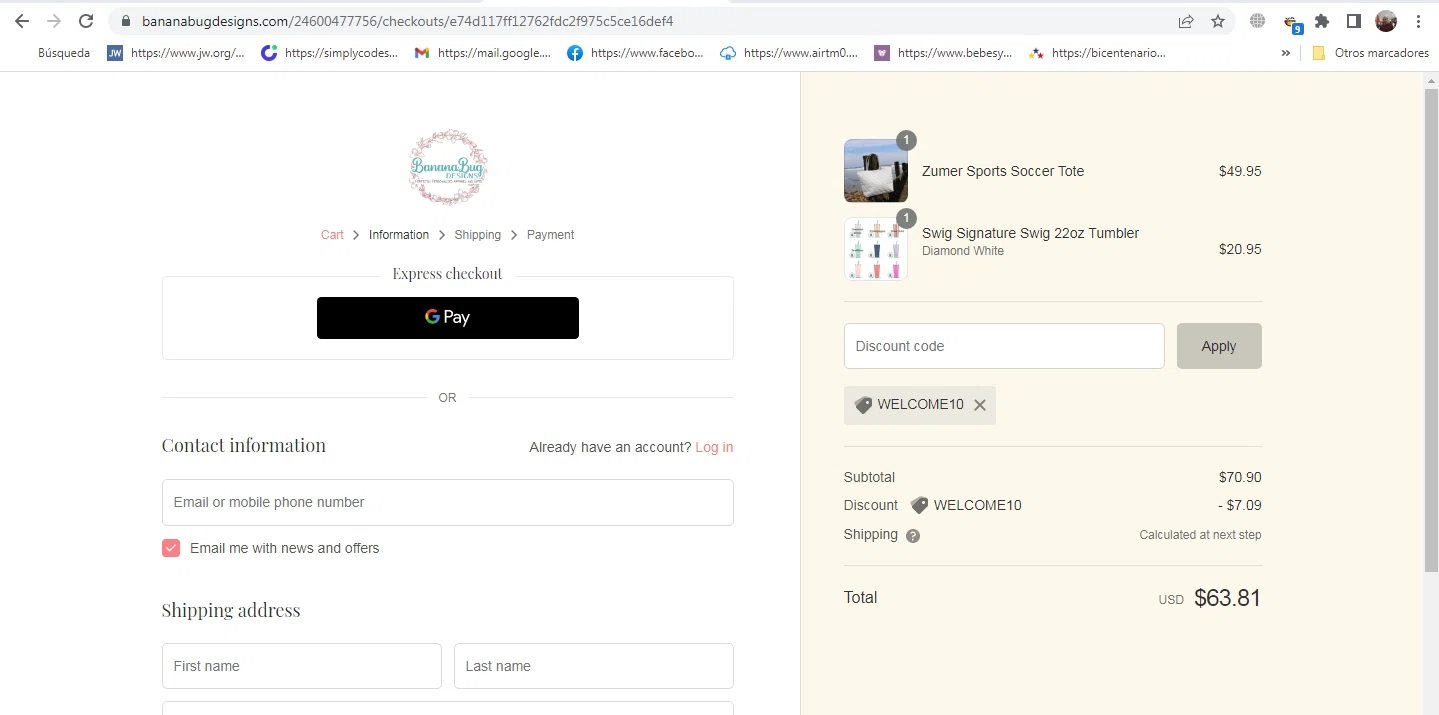Viewport: 1439px width, 715px height.
Task: Click the Contact information heading
Action: click(x=244, y=445)
